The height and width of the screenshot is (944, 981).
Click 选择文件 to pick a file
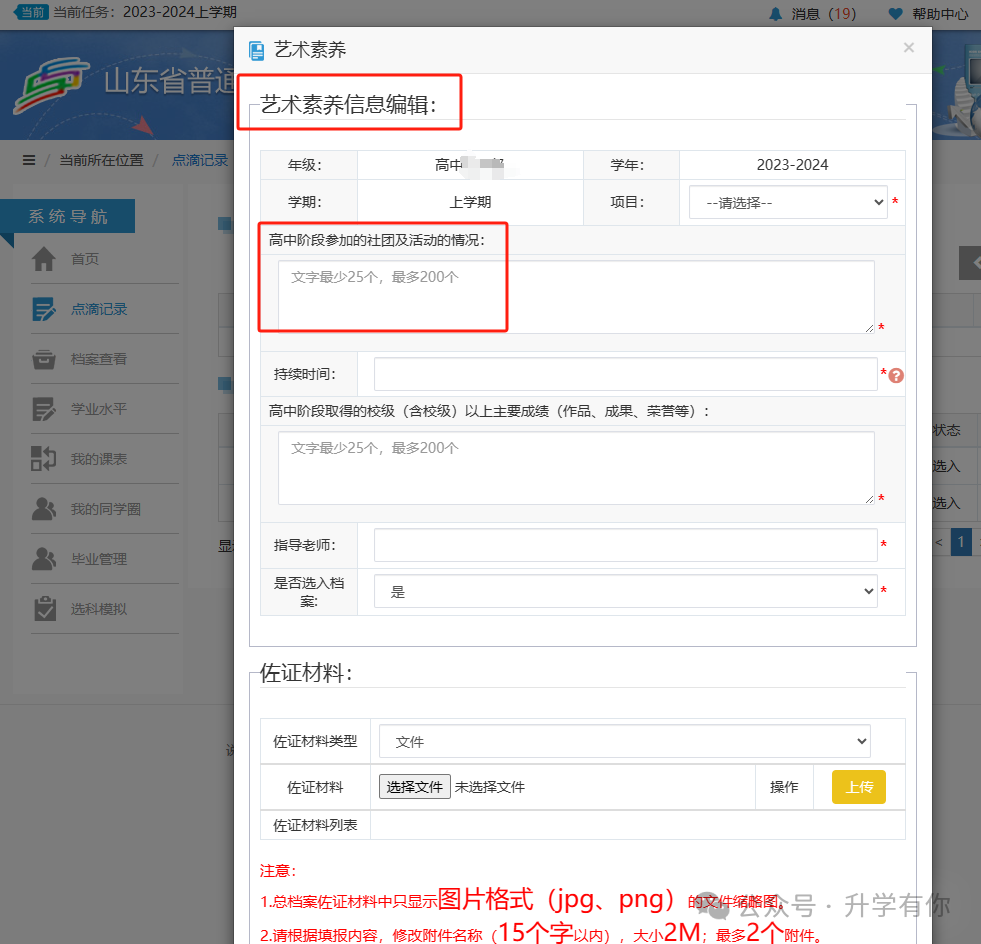[414, 787]
